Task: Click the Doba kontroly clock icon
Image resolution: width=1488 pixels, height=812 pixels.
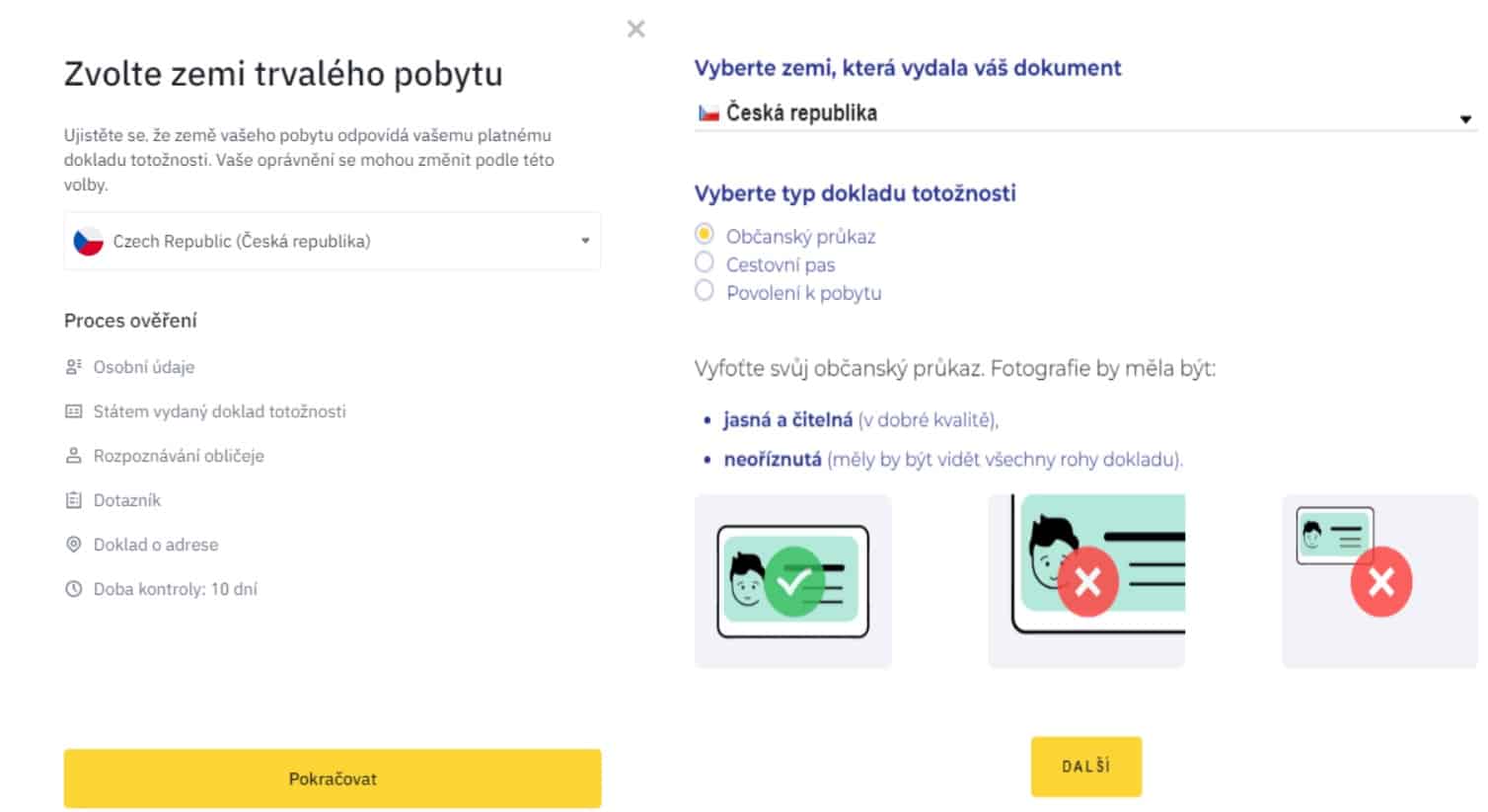Action: coord(73,588)
